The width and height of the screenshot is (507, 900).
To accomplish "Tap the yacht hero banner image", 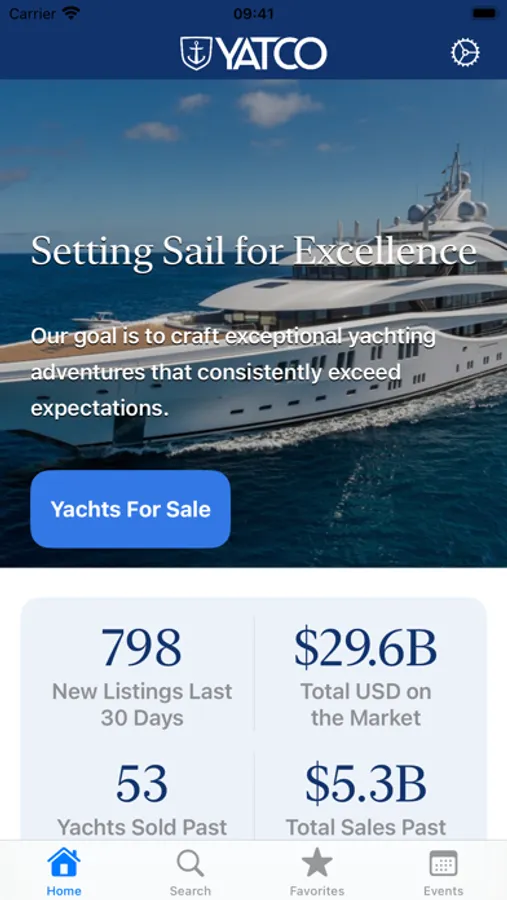I will click(x=253, y=323).
